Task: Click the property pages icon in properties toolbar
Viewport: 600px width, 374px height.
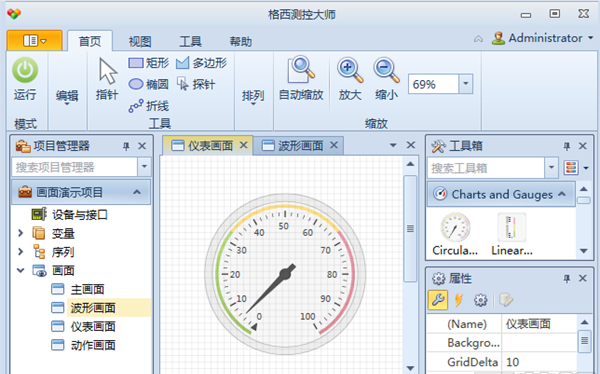Action: point(506,300)
